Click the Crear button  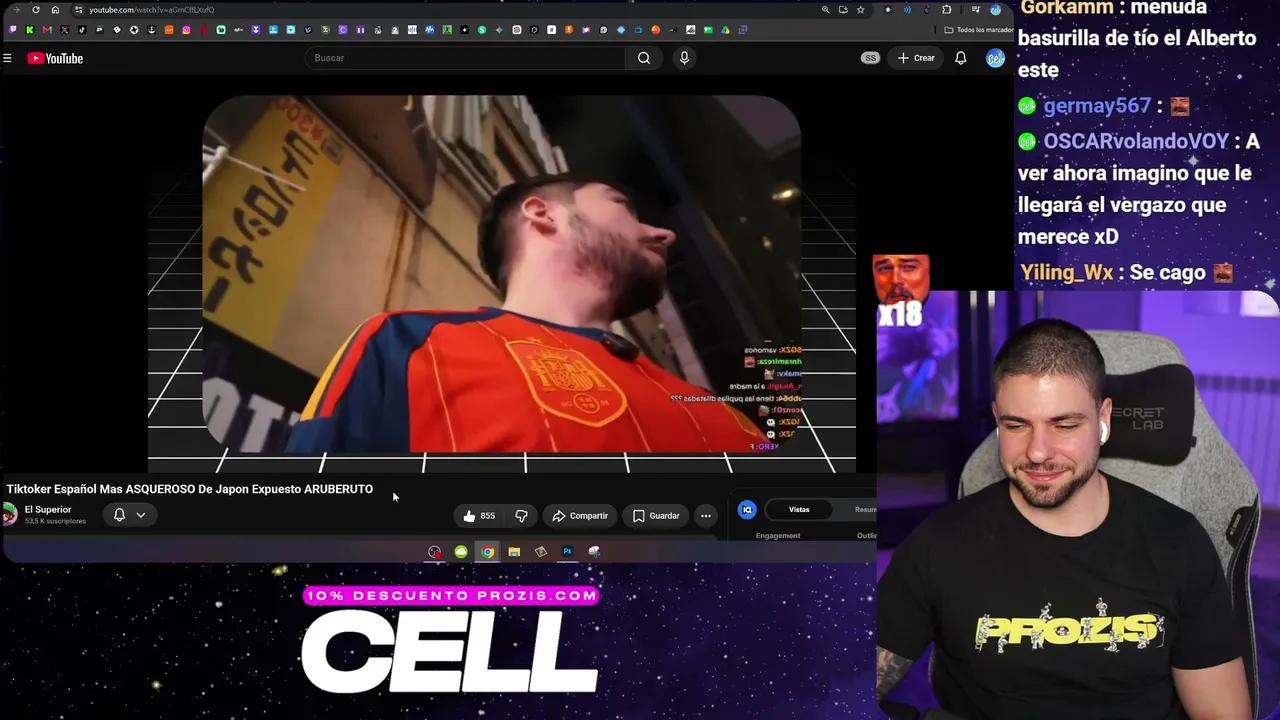[x=916, y=58]
